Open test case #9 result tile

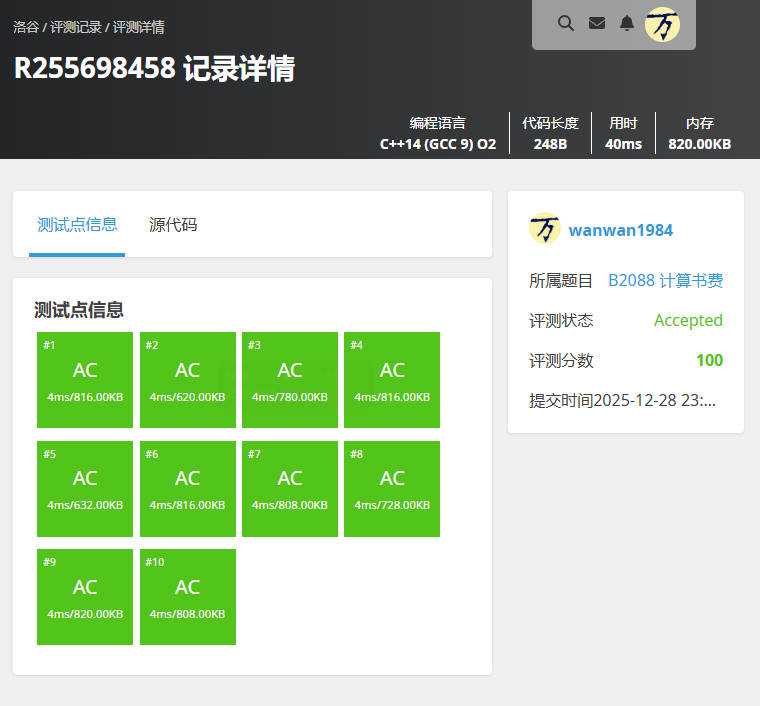(x=85, y=597)
